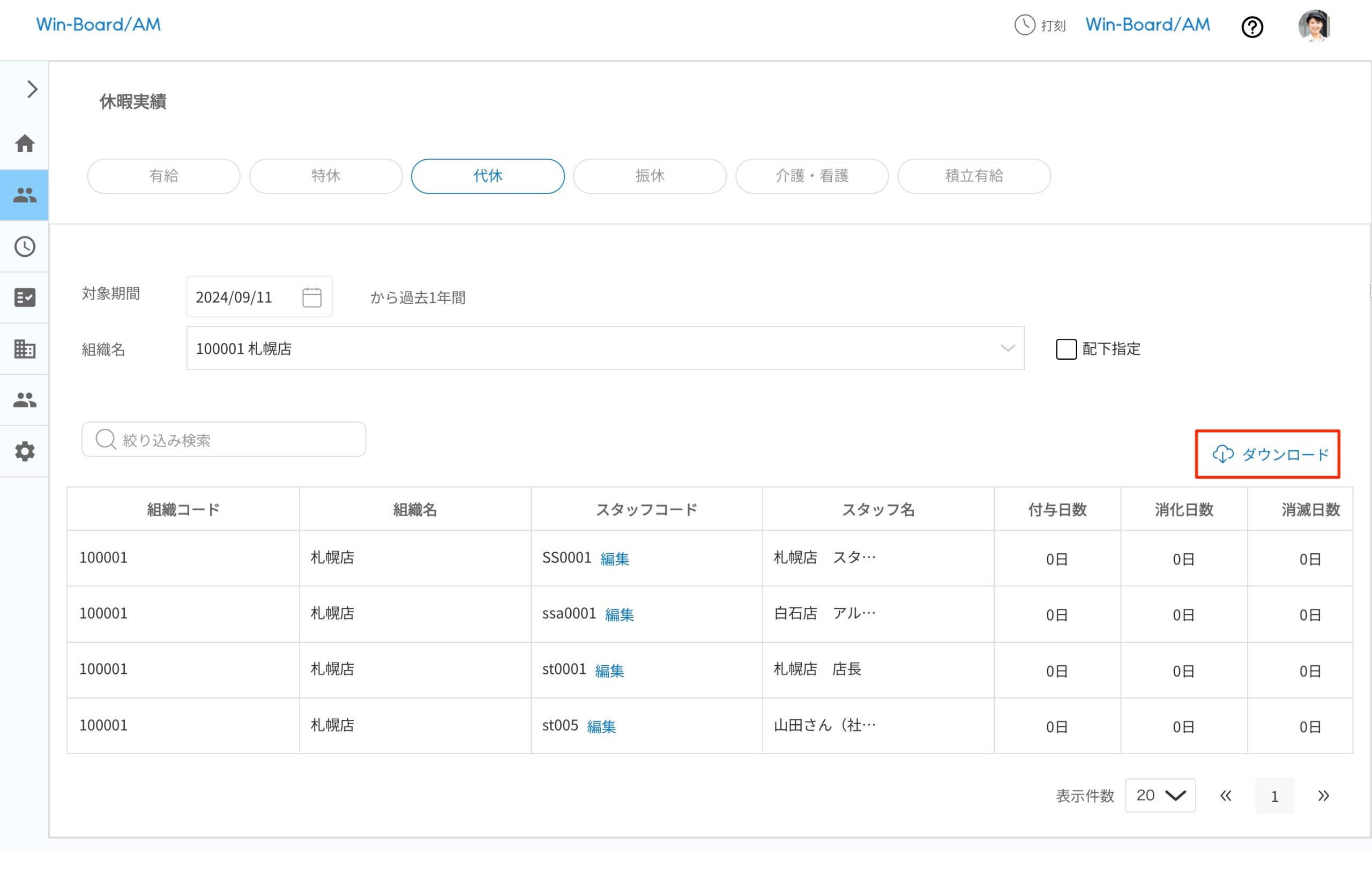Open the help question mark icon
This screenshot has height=870, width=1372.
pos(1252,27)
